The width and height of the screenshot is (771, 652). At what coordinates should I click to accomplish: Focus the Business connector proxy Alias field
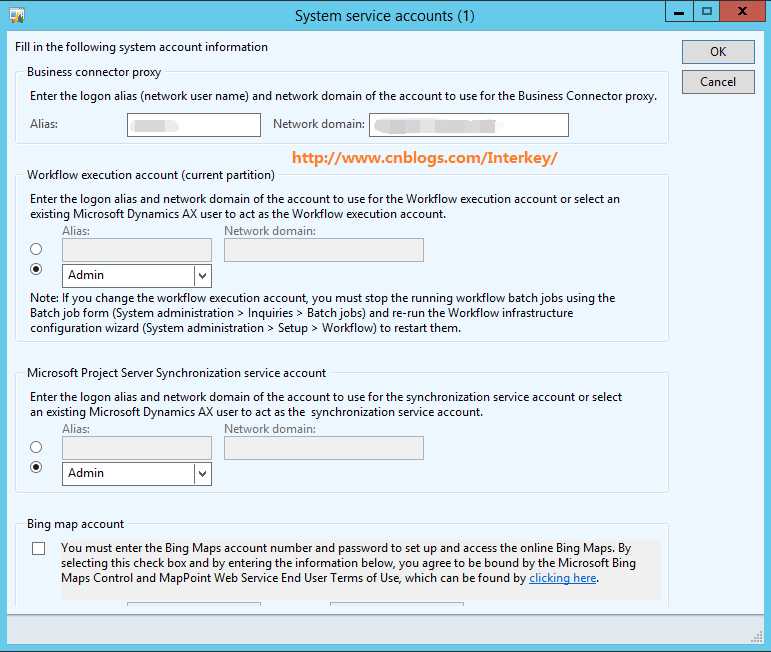tap(194, 125)
